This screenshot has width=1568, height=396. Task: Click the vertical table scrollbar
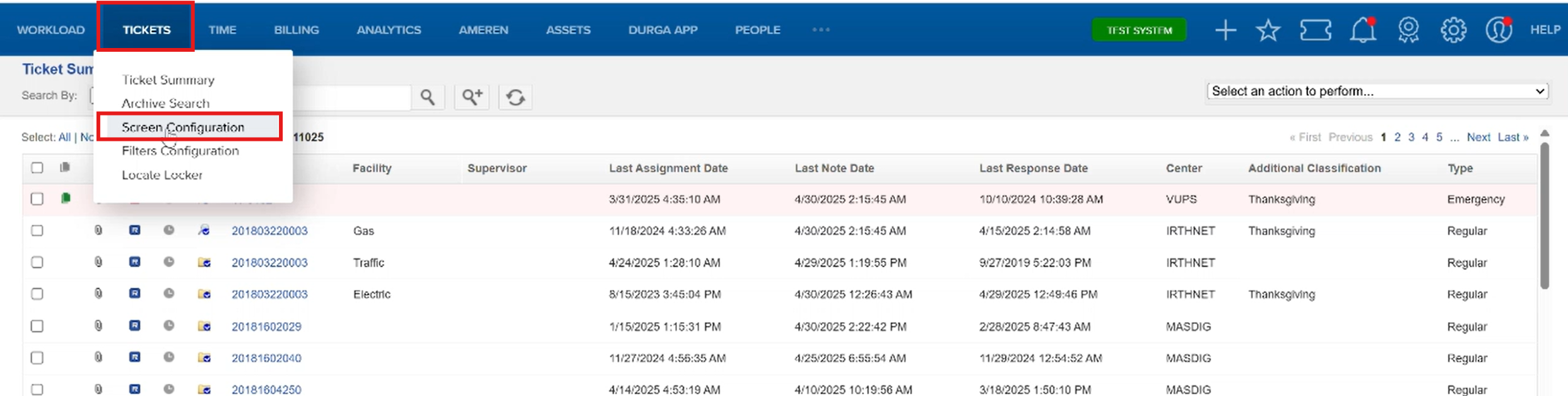[1545, 215]
